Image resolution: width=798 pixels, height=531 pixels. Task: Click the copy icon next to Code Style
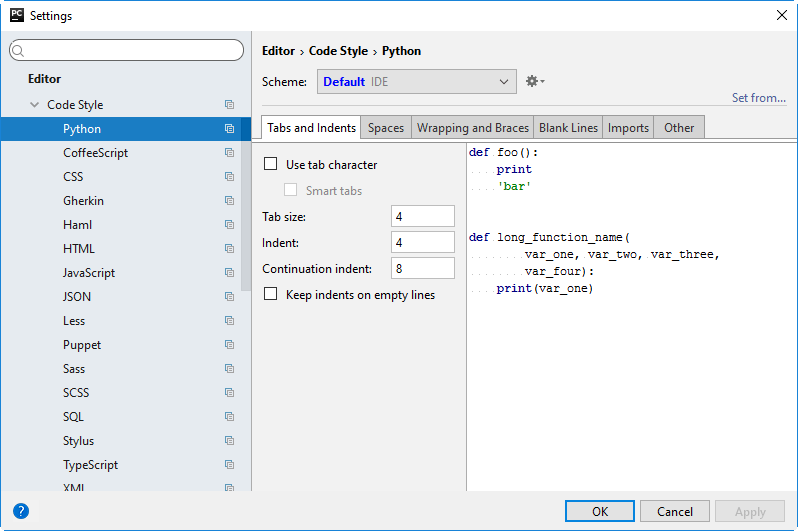[x=229, y=105]
